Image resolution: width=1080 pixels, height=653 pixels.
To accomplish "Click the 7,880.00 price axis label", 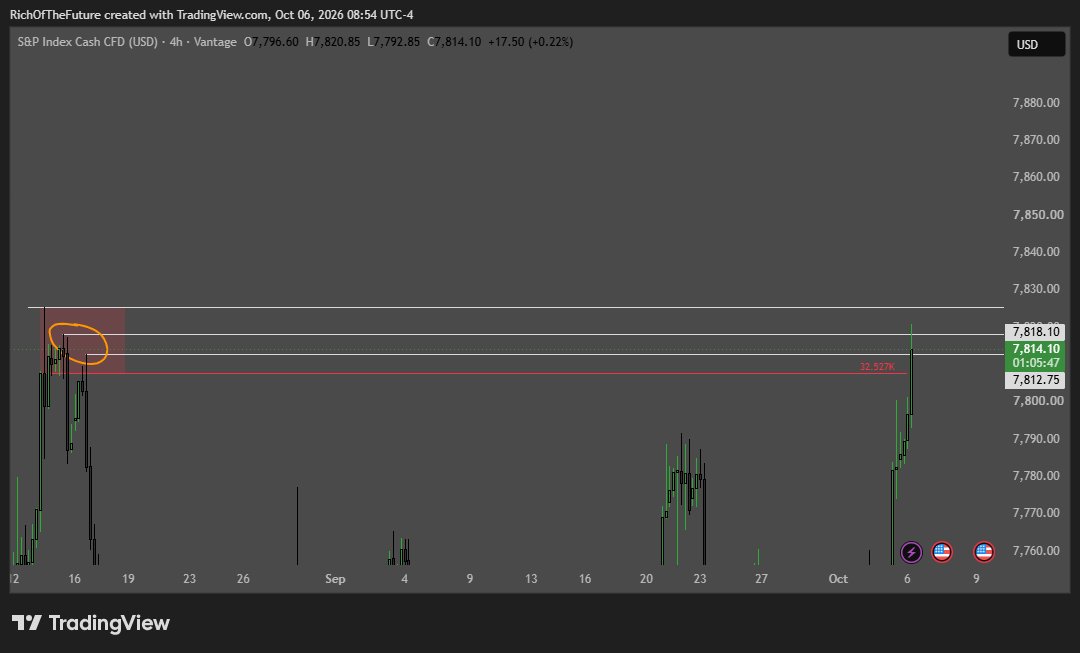I will [x=1036, y=103].
